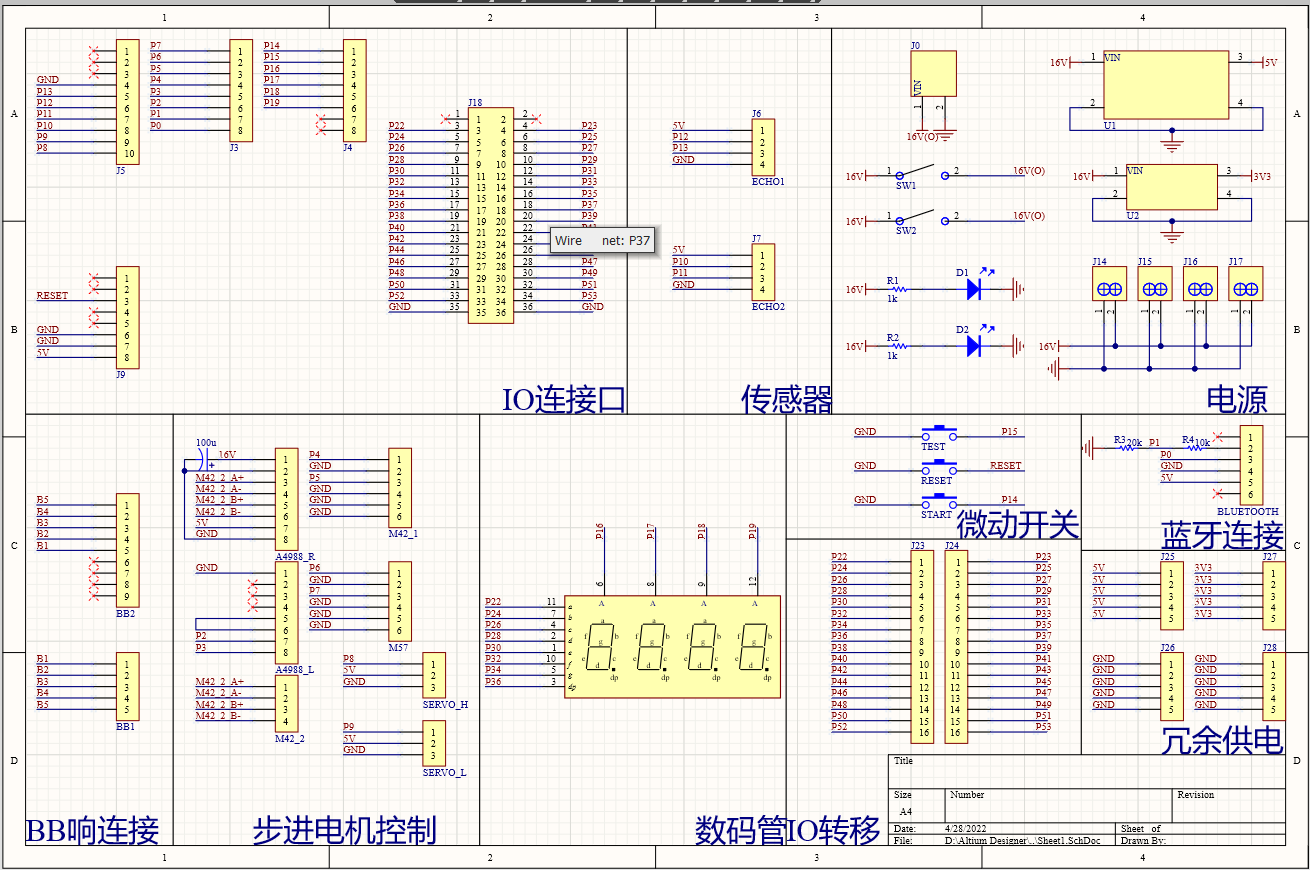Image resolution: width=1310 pixels, height=870 pixels.
Task: Select the SERVO_H connector
Action: pos(434,676)
